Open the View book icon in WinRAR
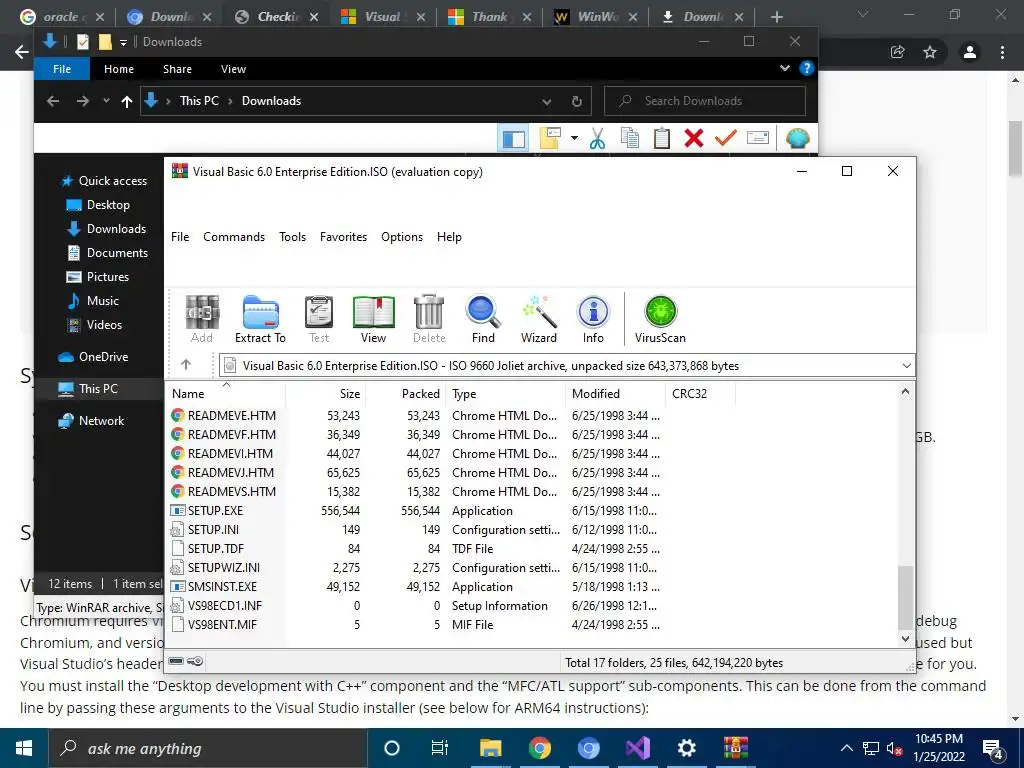1024x768 pixels. pos(374,319)
